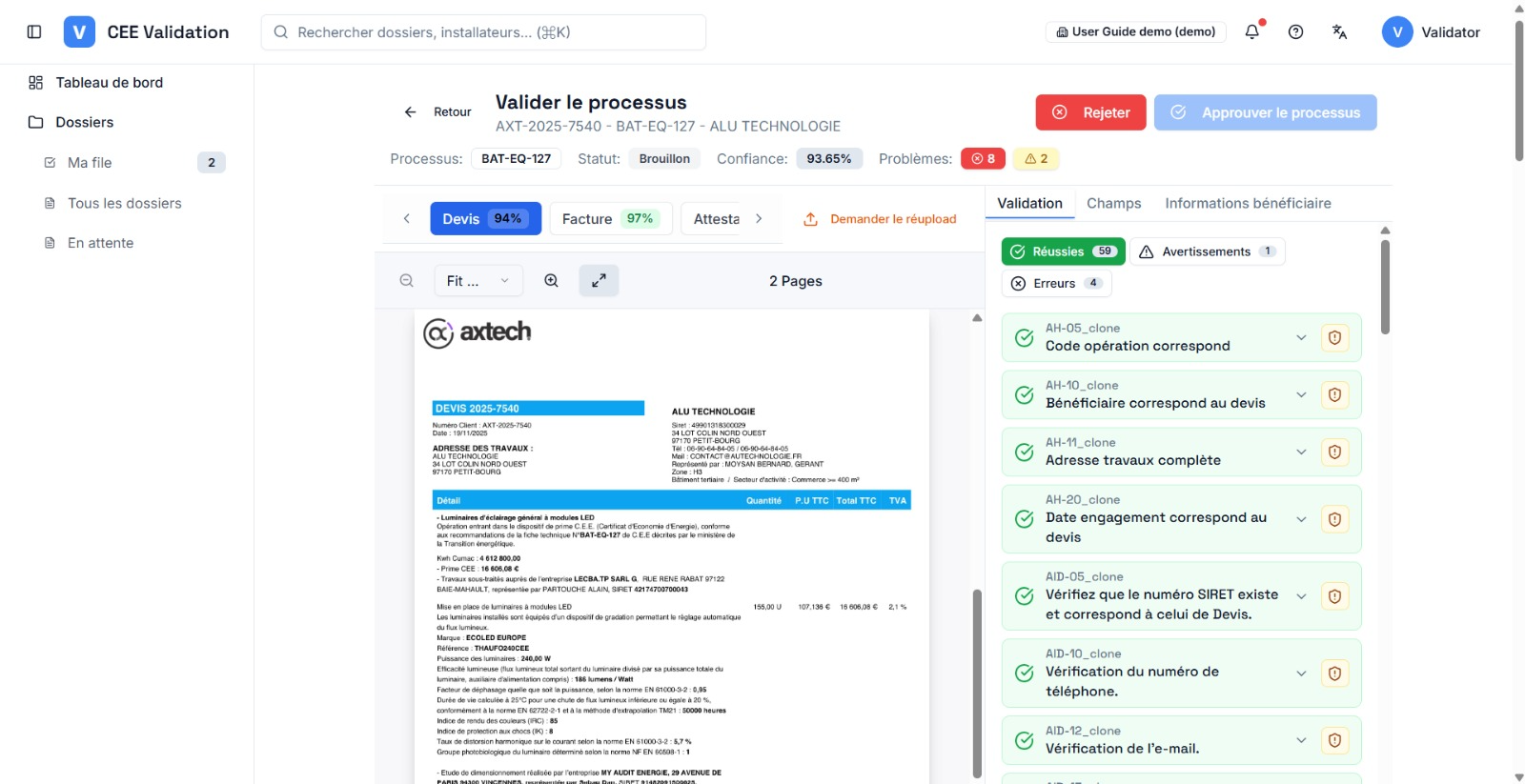Expand the Code opération correspond rule
Screen dimensions: 1525x784
click(1301, 337)
